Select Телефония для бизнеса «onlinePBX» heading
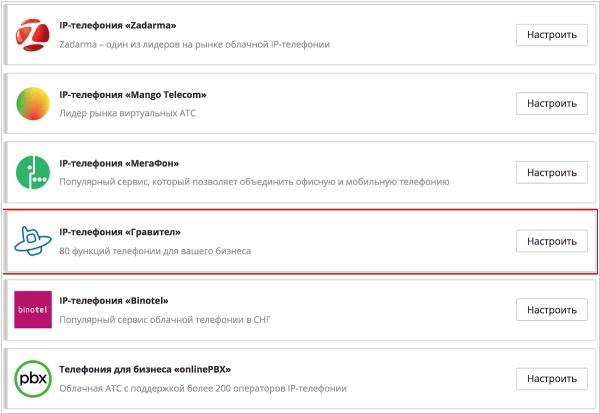600x414 pixels. tap(145, 370)
